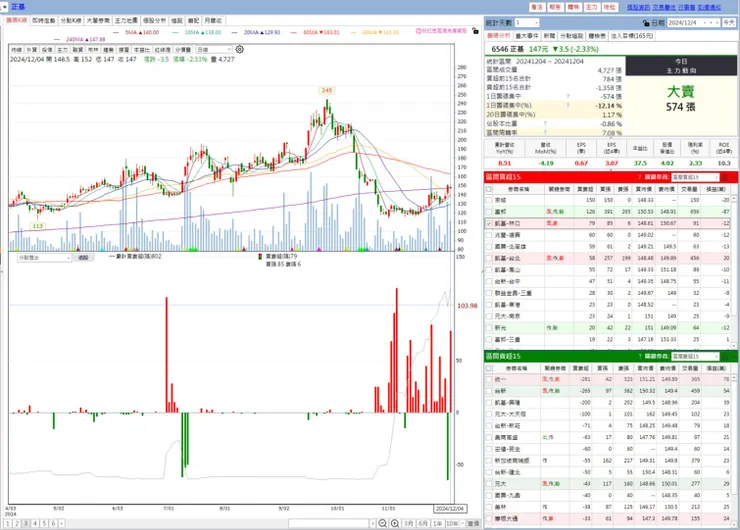The image size is (740, 530).
Task: Select chart layout page 1
Action: (8, 523)
